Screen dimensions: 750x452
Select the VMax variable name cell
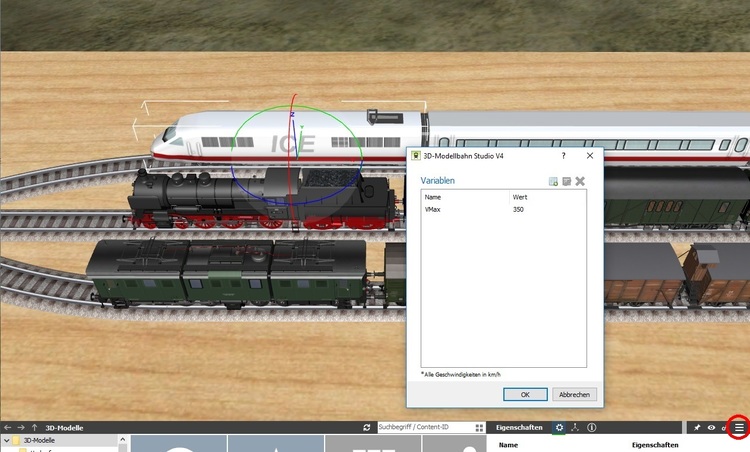[x=432, y=209]
